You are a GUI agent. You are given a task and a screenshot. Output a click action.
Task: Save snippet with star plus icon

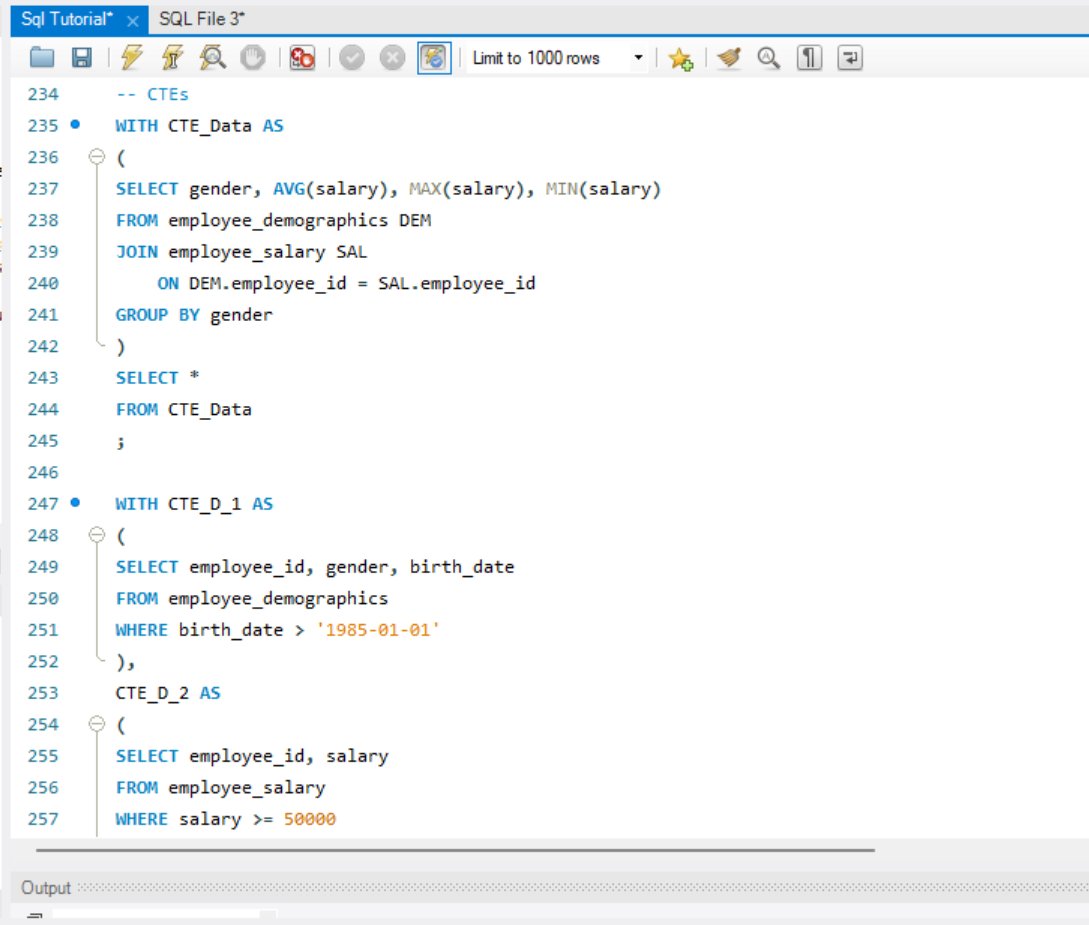681,58
